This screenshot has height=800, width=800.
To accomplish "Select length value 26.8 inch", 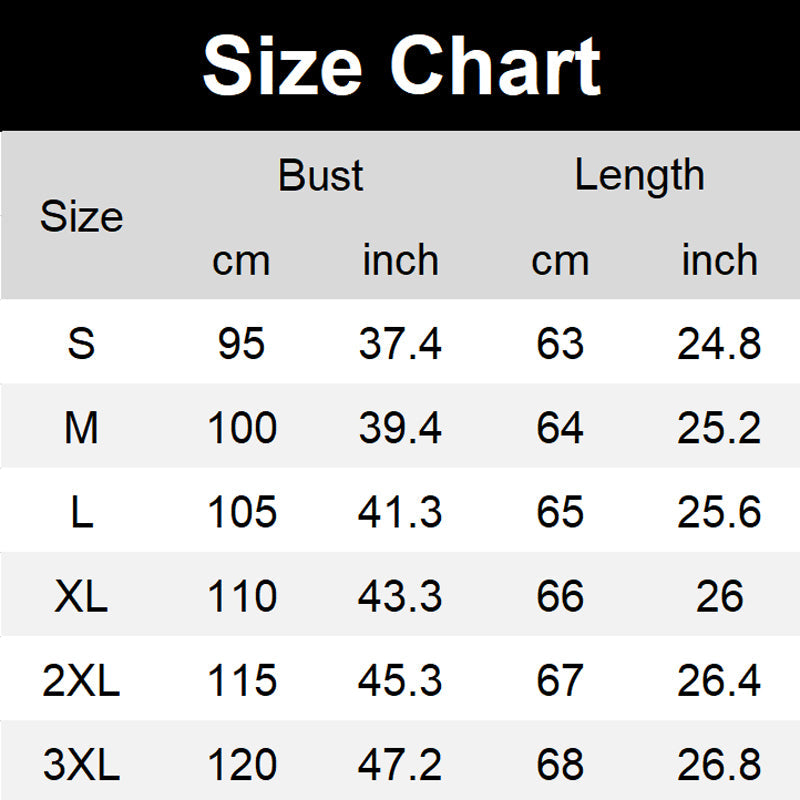I will (719, 764).
